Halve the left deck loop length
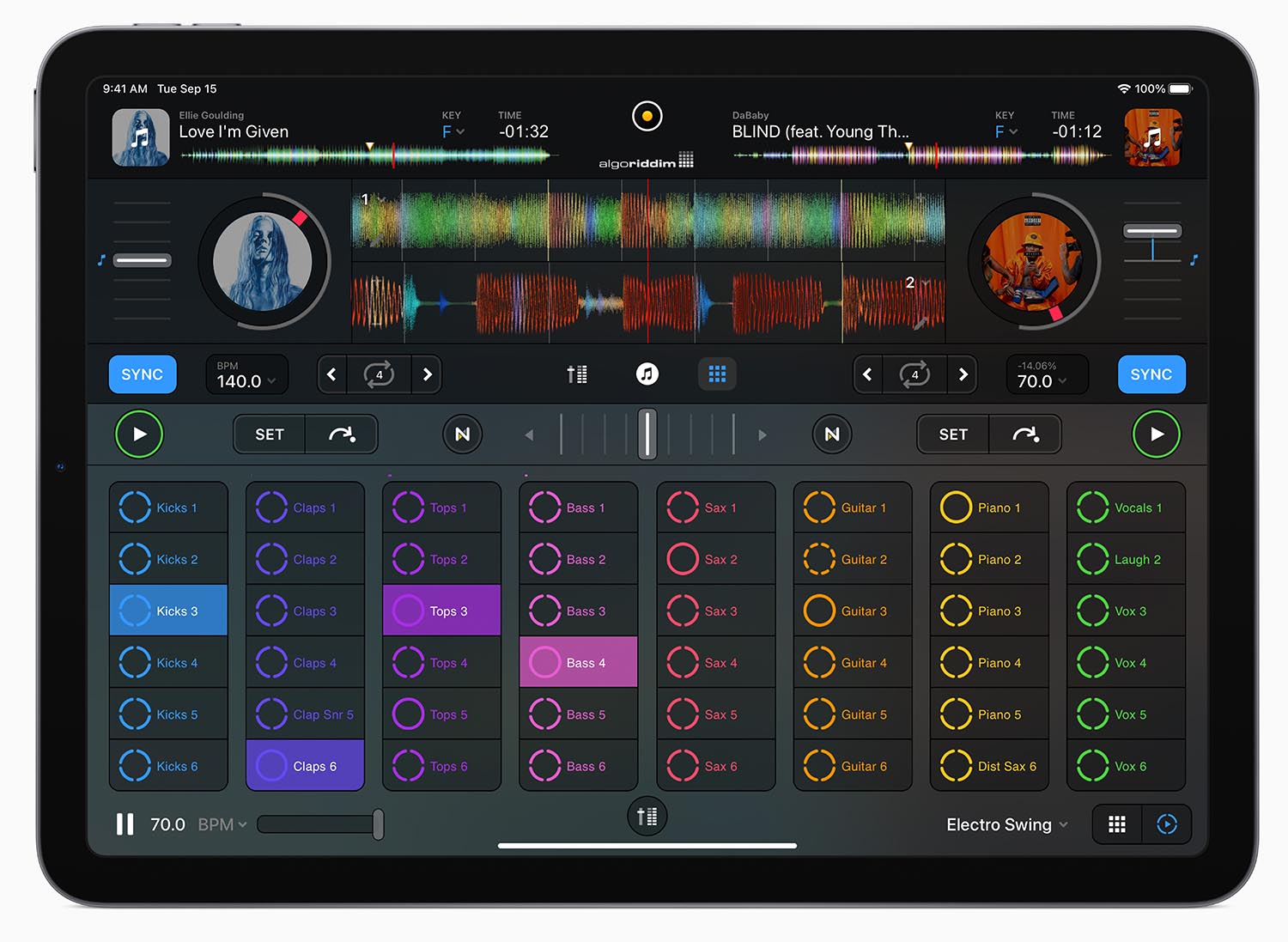Image resolution: width=1288 pixels, height=942 pixels. pyautogui.click(x=332, y=374)
